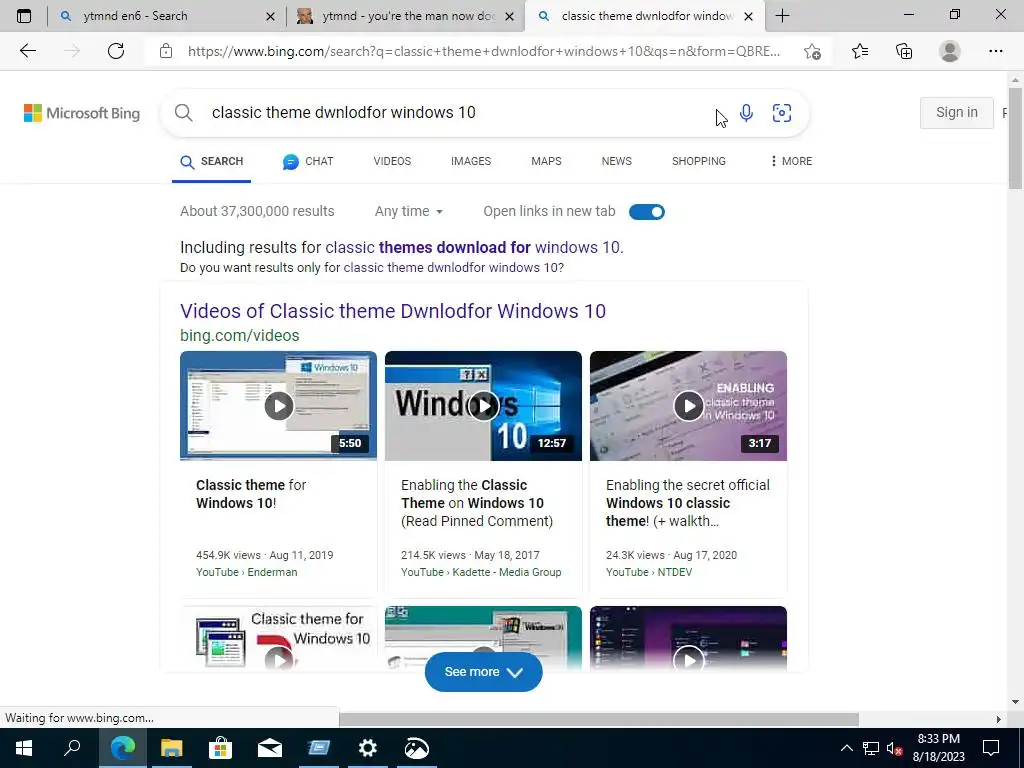Open the Favorites list icon

coord(860,51)
